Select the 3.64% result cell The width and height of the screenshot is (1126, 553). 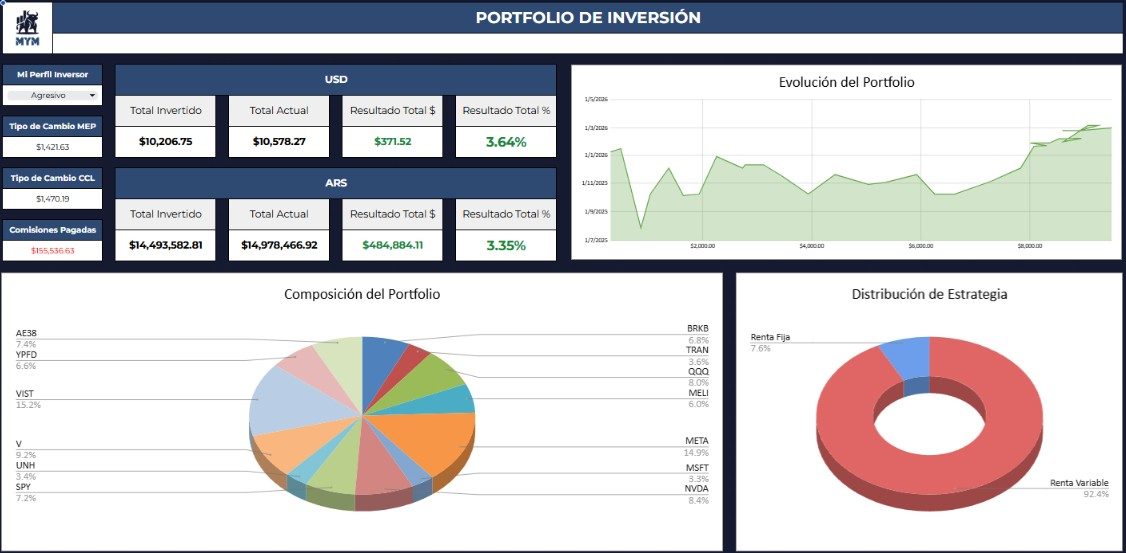(x=506, y=141)
